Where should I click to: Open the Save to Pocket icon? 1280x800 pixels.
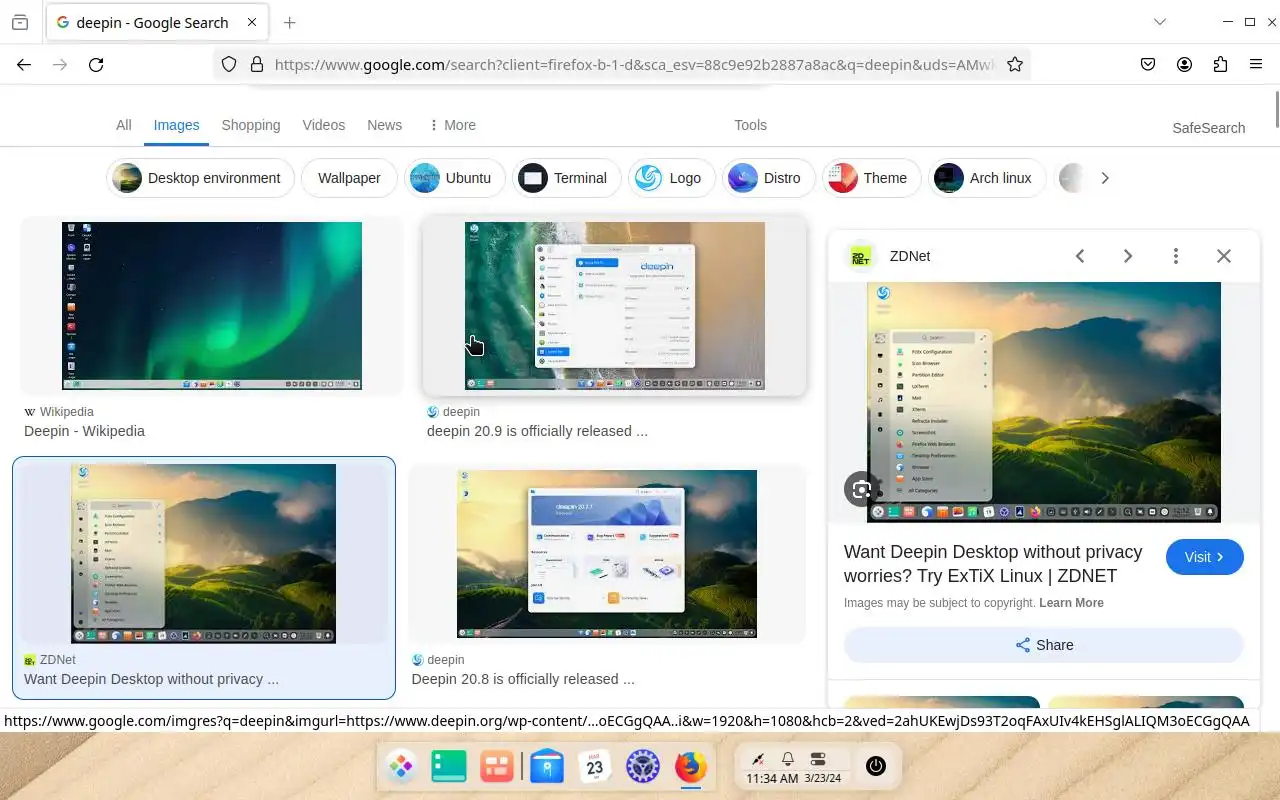[x=1148, y=64]
